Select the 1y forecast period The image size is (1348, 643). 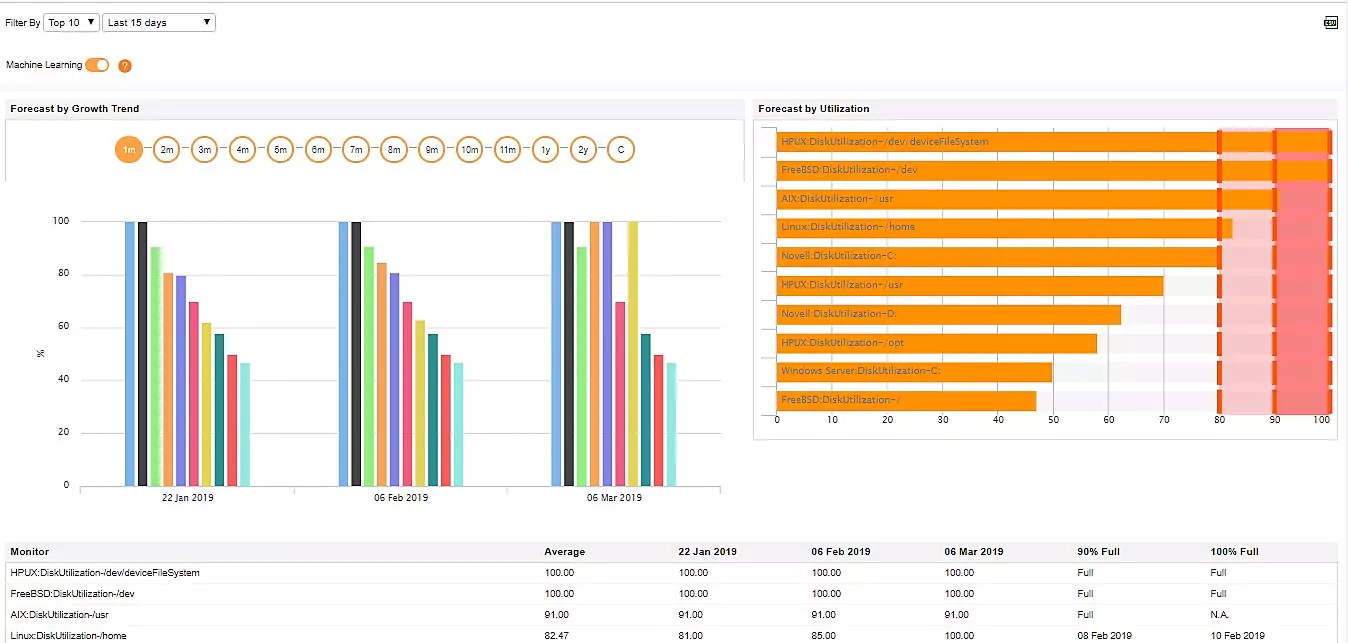[x=545, y=148]
